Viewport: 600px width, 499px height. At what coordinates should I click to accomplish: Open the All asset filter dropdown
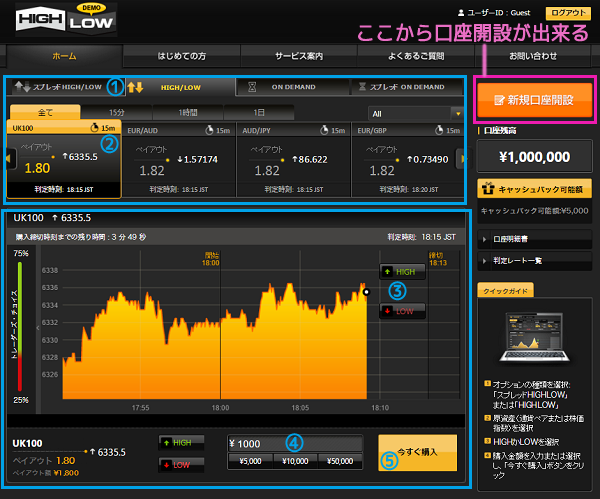pos(416,114)
